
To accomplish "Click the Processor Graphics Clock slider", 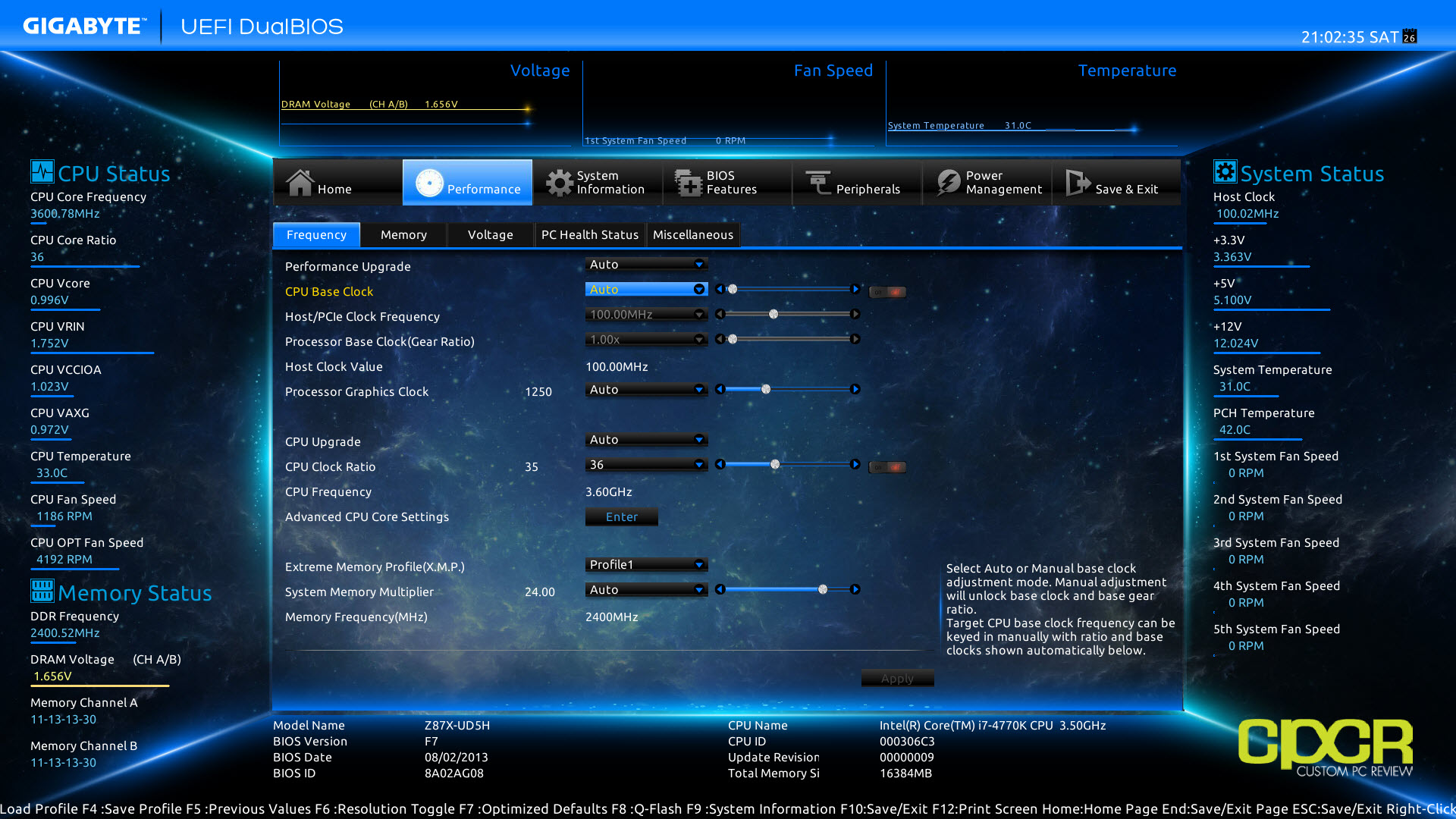I will pyautogui.click(x=787, y=389).
